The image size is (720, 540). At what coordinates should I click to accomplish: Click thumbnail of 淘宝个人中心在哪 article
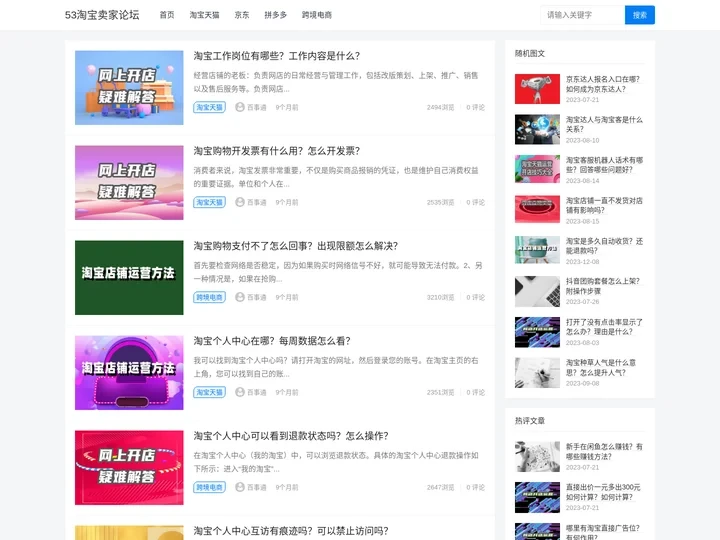(129, 373)
